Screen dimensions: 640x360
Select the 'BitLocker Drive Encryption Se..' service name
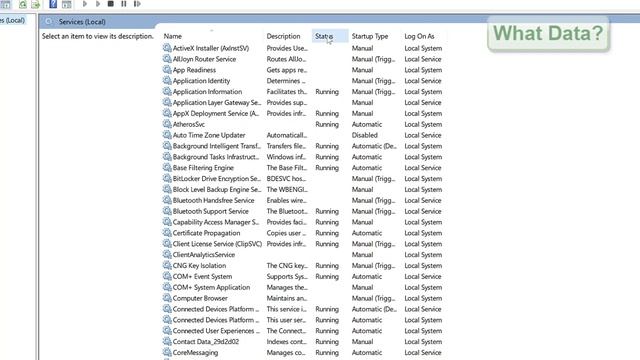pos(217,179)
